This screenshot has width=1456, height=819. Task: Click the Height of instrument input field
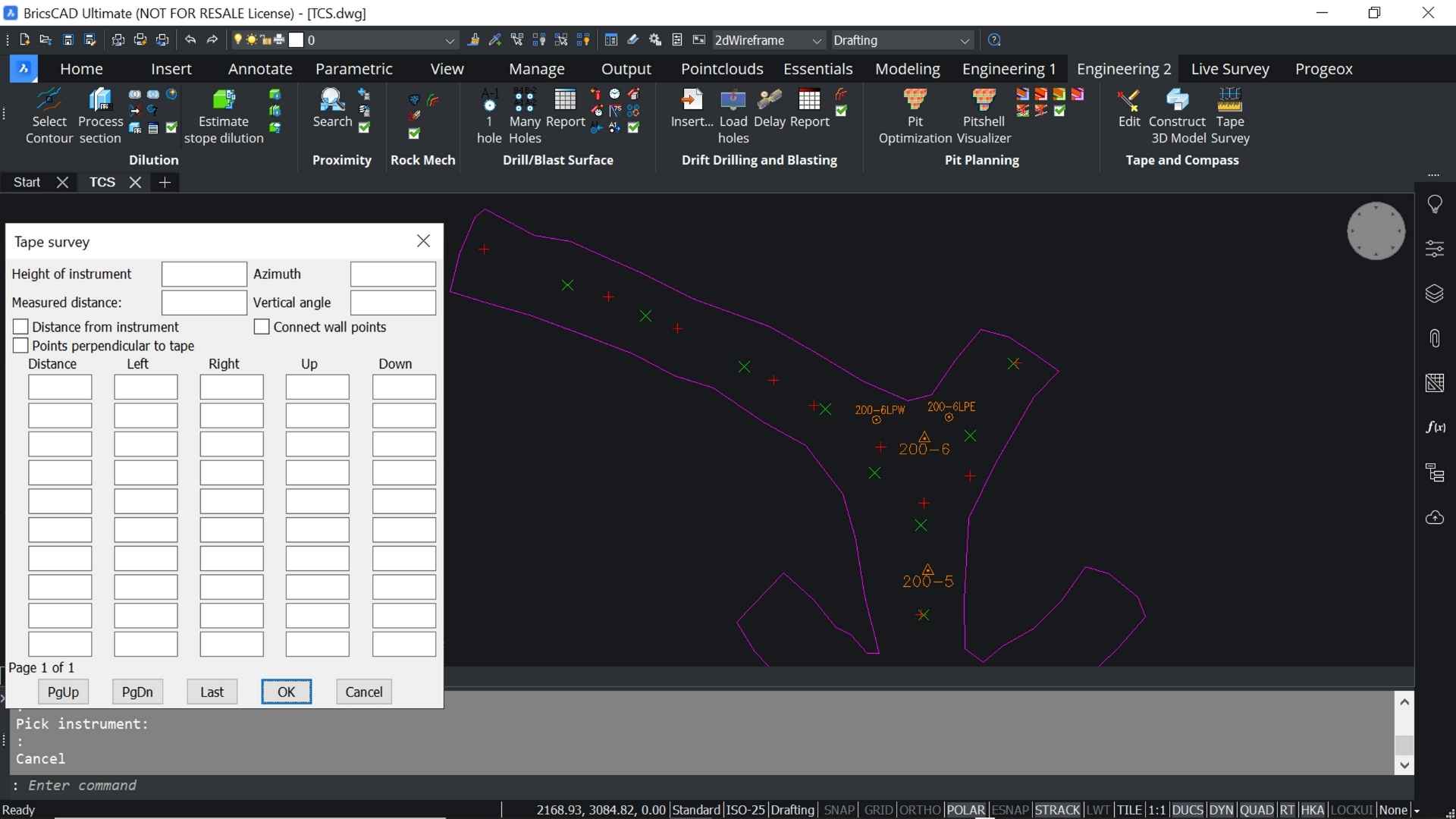204,274
